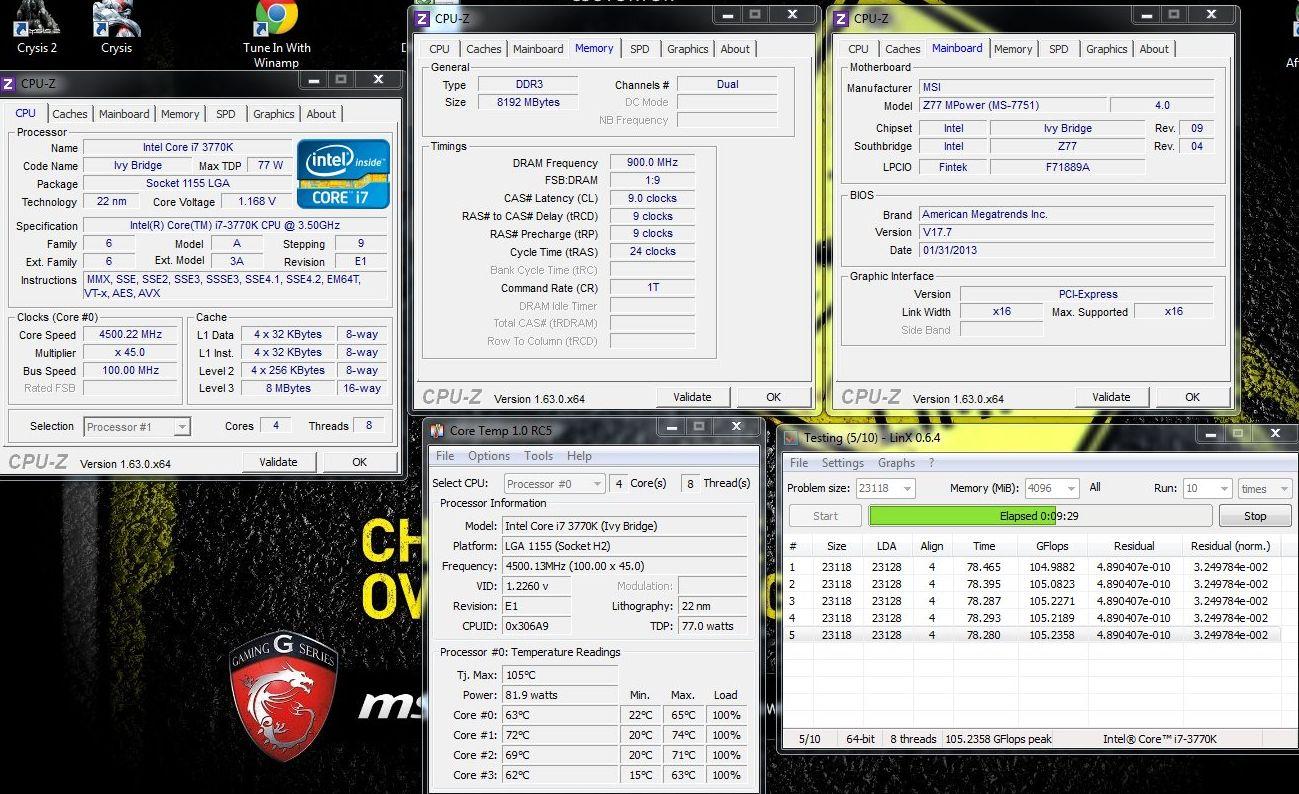Viewport: 1299px width, 794px height.
Task: Select Graphics tab in middle CPU-Z window
Action: 688,49
